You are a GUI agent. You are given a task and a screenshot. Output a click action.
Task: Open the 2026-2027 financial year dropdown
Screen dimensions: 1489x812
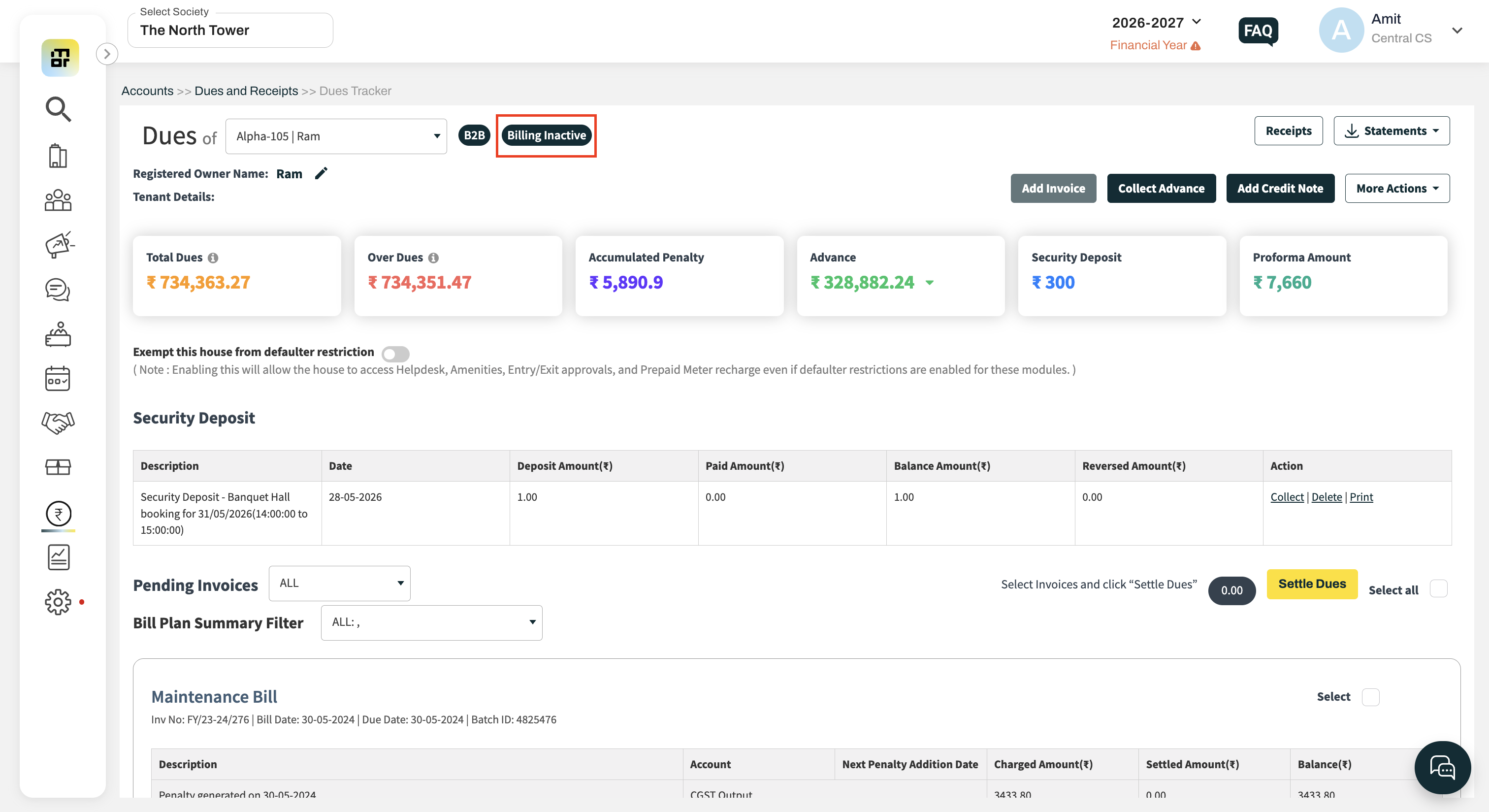pyautogui.click(x=1157, y=23)
